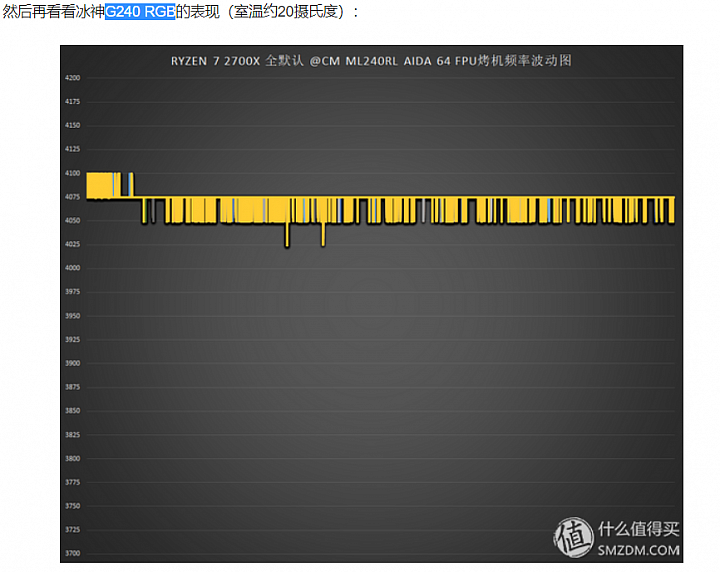Click the text "然后再看看冰神"
The image size is (720, 572).
coord(54,11)
